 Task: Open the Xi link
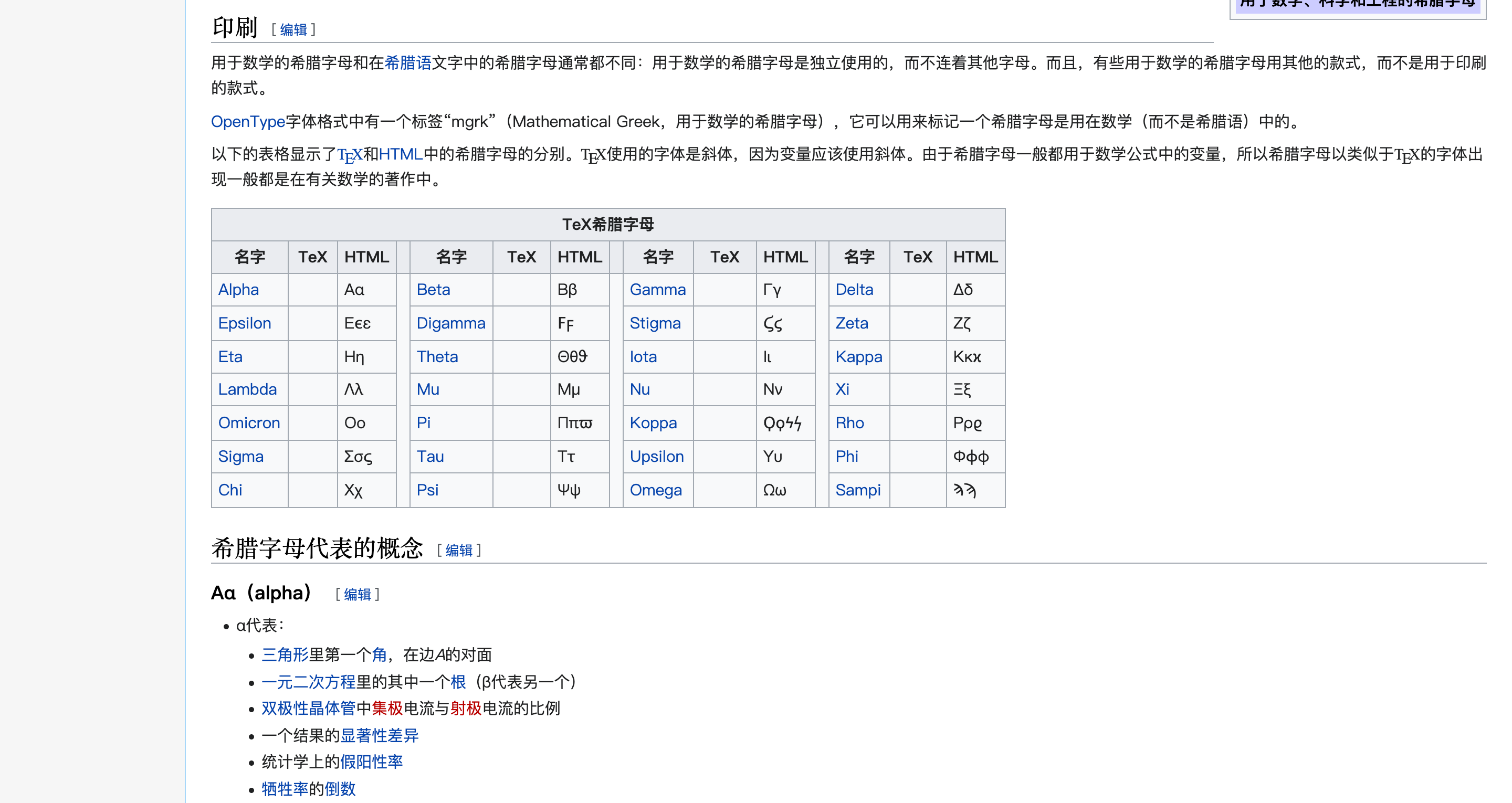pyautogui.click(x=842, y=389)
